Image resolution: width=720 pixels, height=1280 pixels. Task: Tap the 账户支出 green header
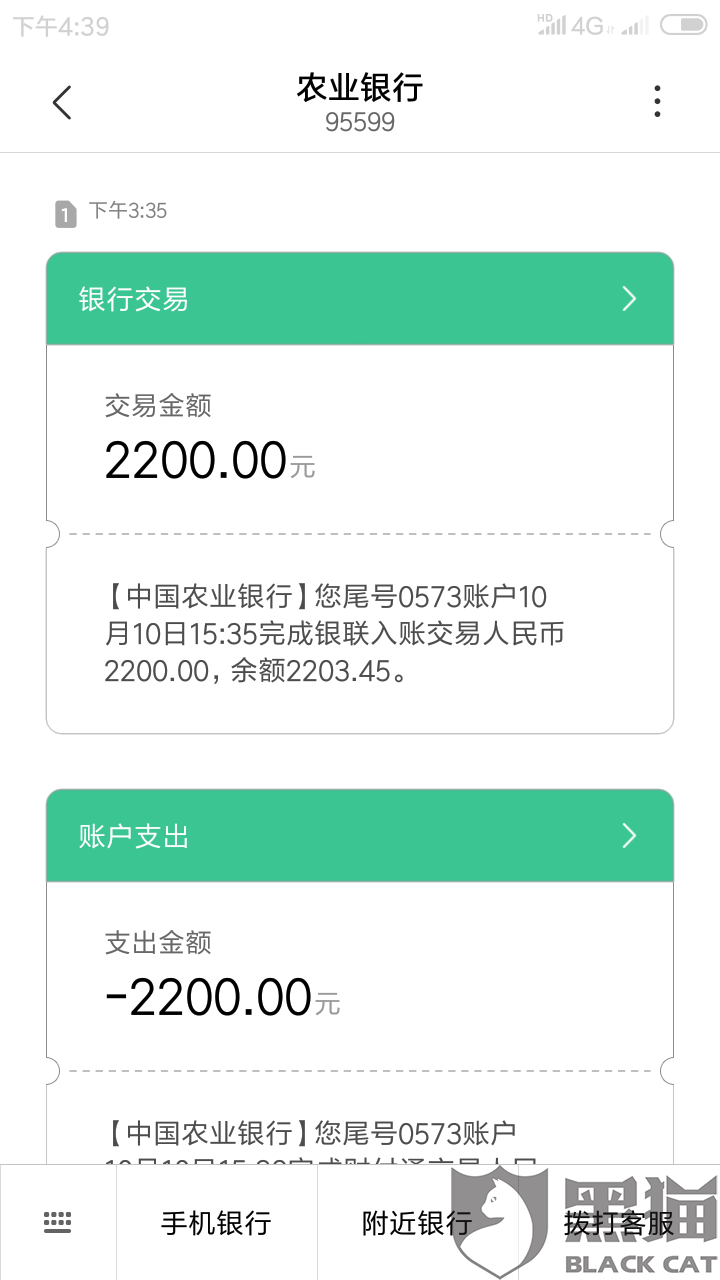tap(300, 836)
